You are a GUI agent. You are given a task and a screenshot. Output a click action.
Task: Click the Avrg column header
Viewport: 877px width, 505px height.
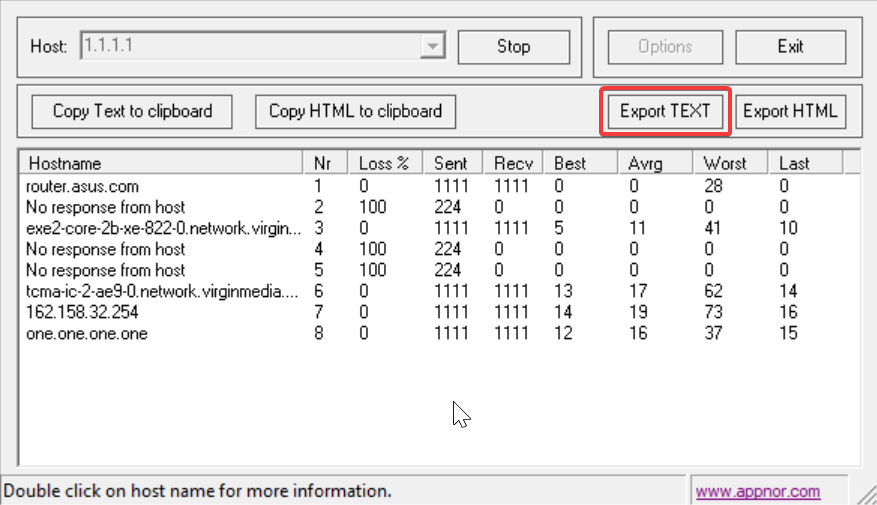[x=655, y=163]
